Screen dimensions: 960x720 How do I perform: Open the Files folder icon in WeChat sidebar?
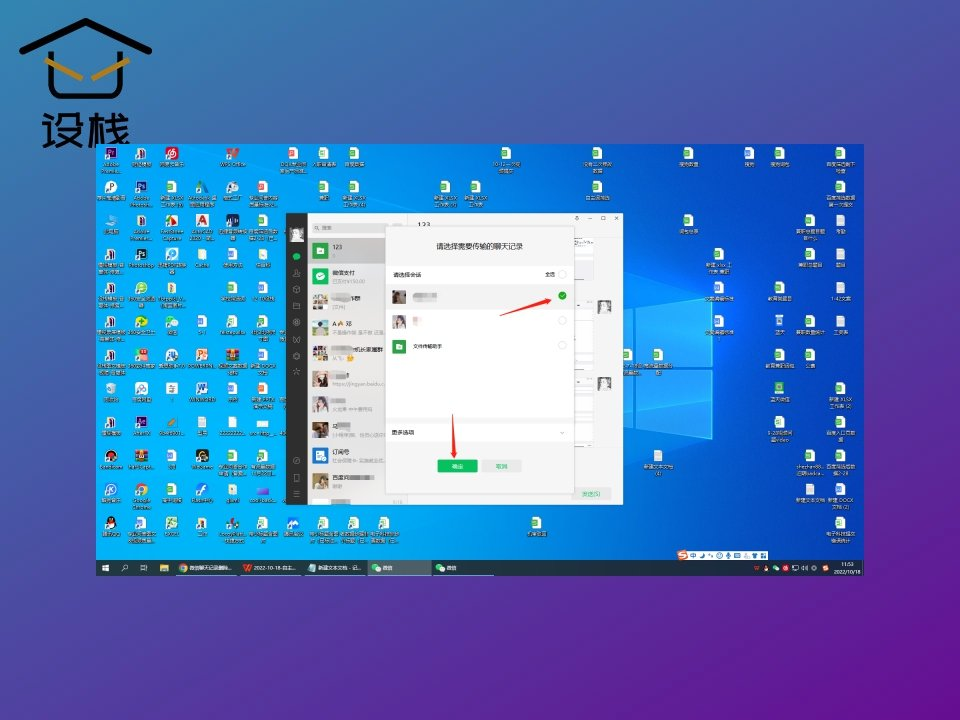(x=296, y=305)
